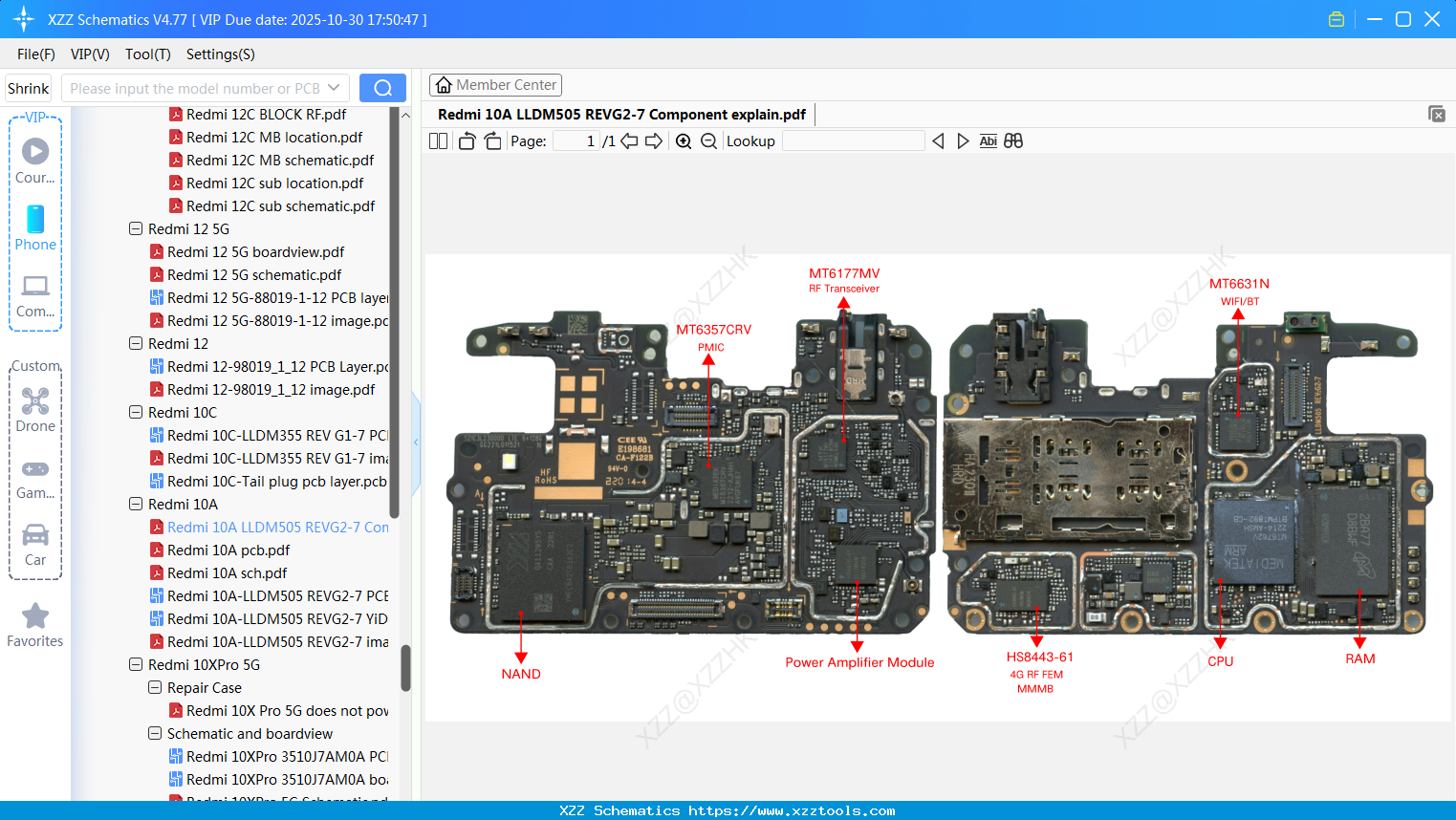
Task: Click the Member Center button
Action: pos(495,84)
